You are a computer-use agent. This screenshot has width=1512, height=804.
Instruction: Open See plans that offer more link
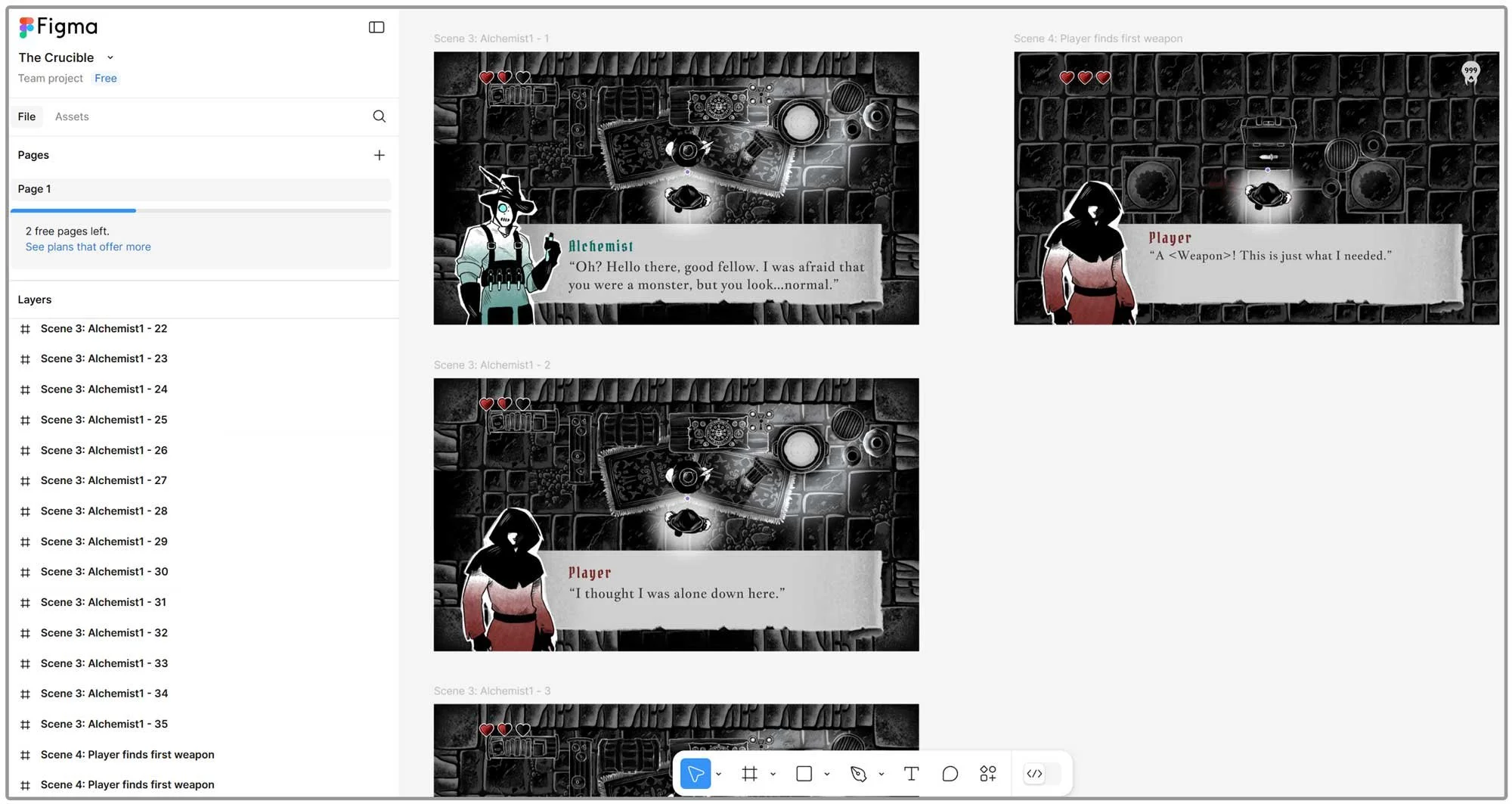(x=88, y=247)
